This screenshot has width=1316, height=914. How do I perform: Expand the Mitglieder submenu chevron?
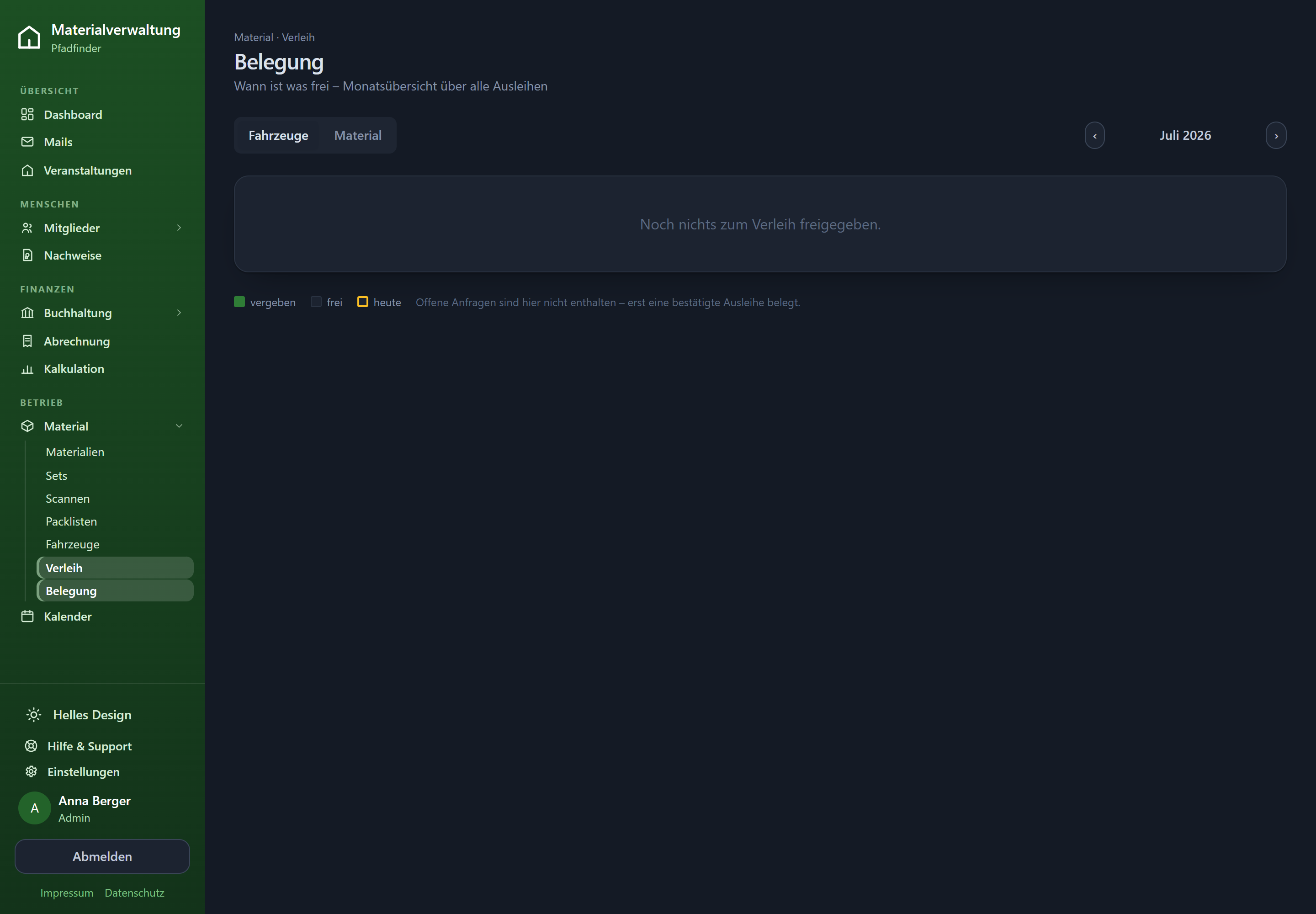coord(179,228)
